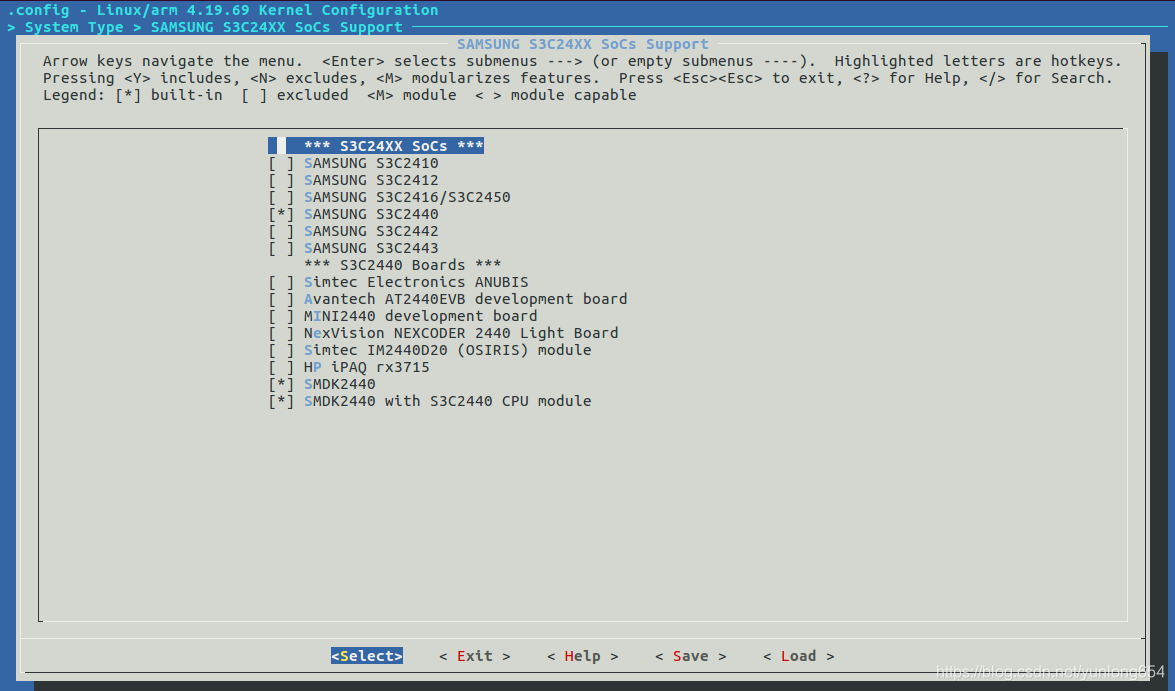Toggle HP iPAQ rx3715 checkbox
Viewport: 1175px width, 691px height.
click(x=281, y=367)
